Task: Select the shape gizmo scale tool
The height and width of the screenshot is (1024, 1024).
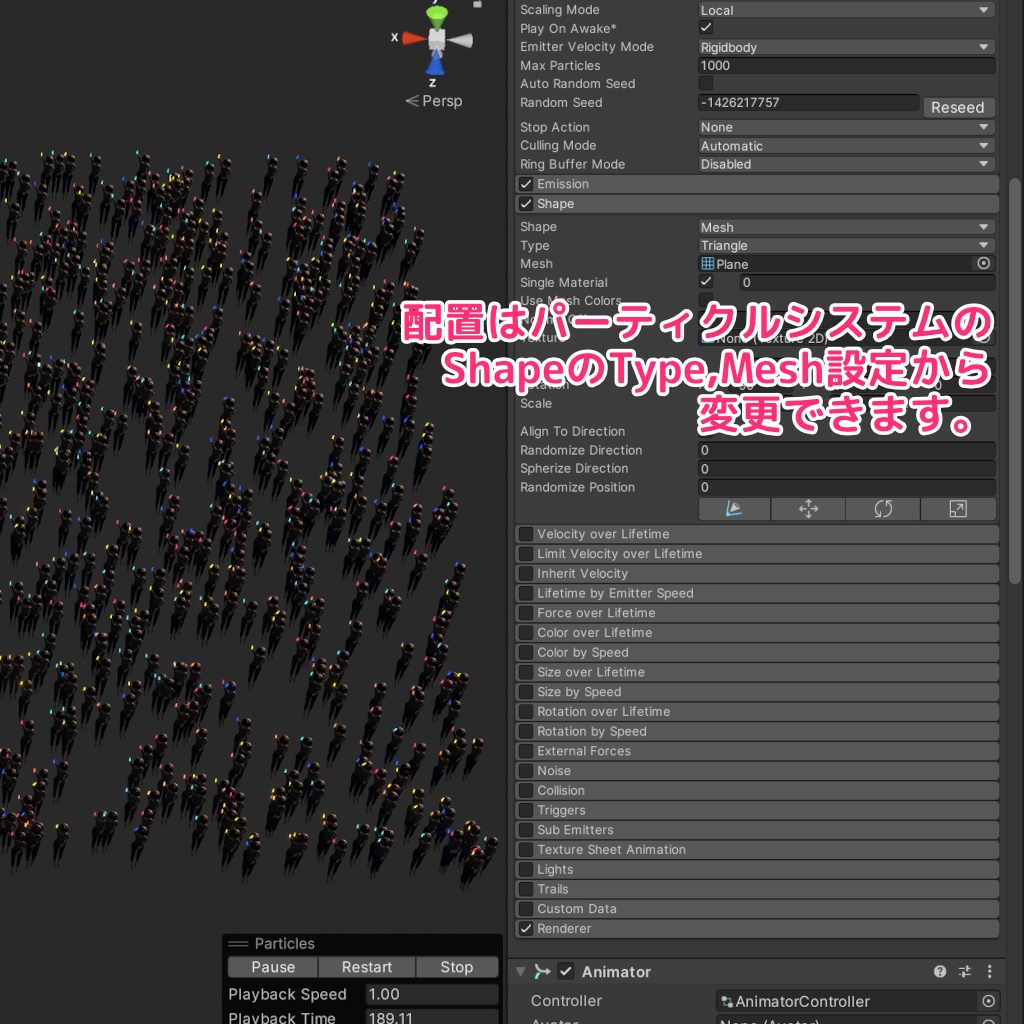Action: 958,509
